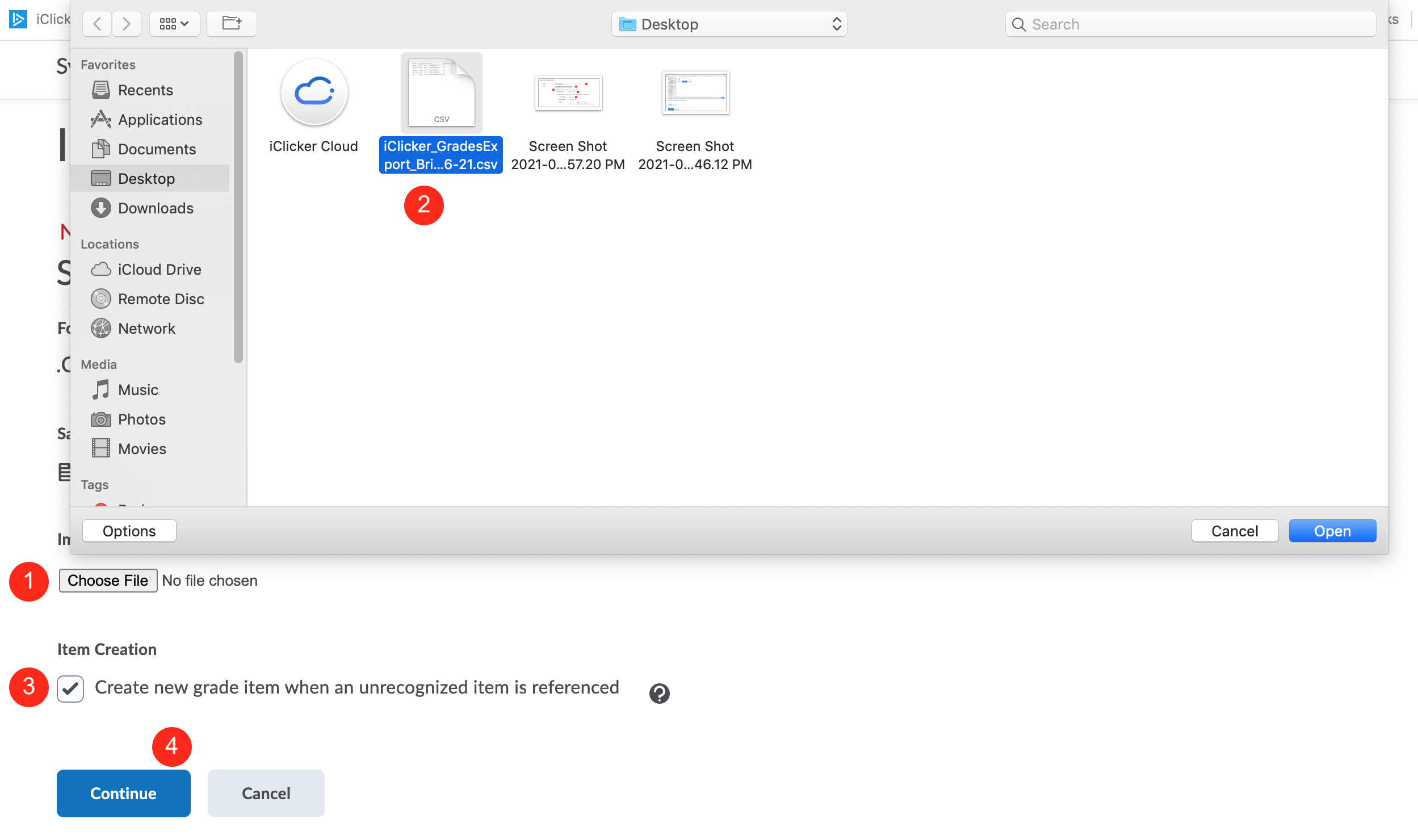
Task: Click the Desktop sidebar icon
Action: coord(101,178)
